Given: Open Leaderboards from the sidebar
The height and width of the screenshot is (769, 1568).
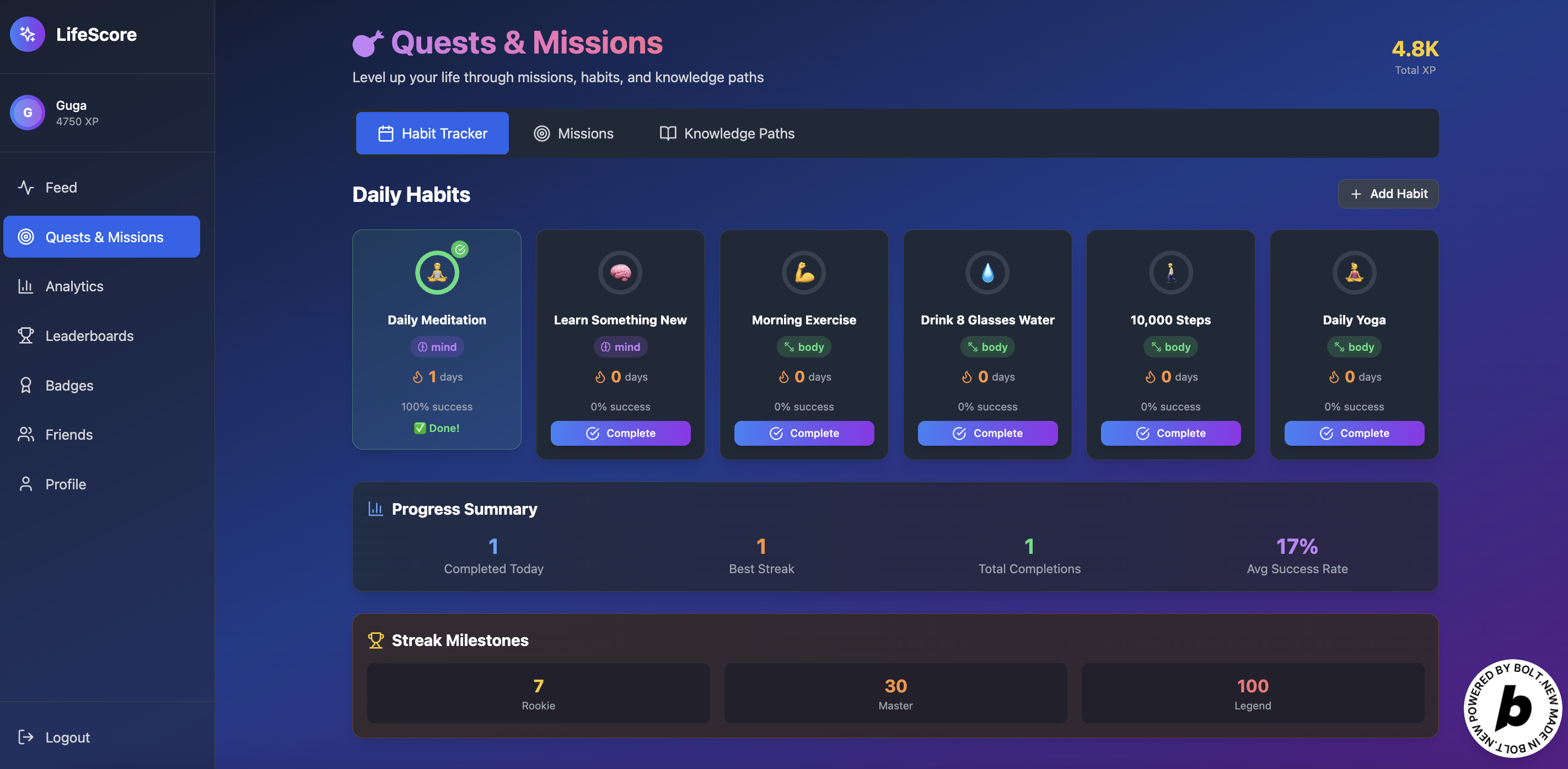Looking at the screenshot, I should click(89, 335).
